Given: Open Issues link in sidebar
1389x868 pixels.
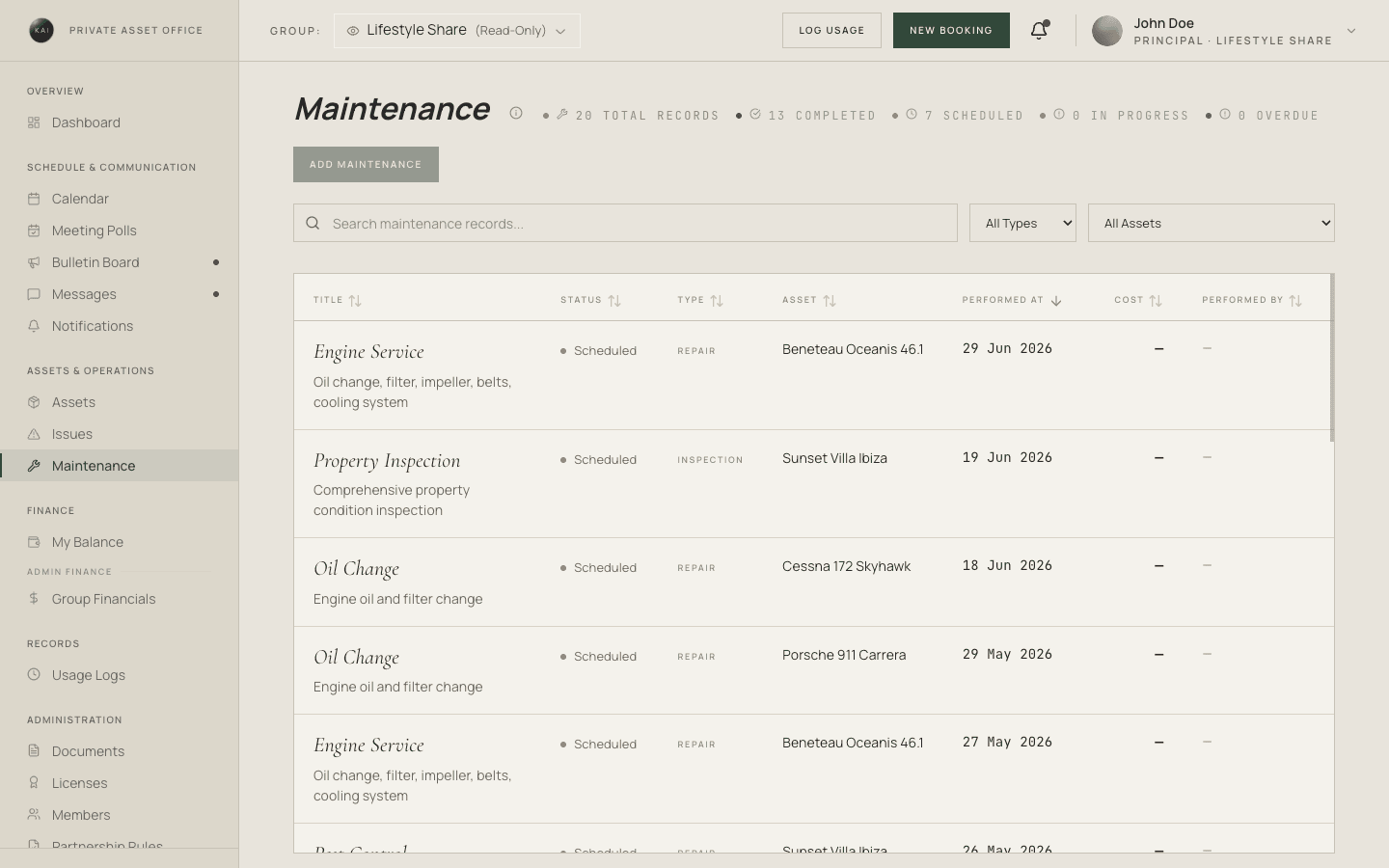Looking at the screenshot, I should [120, 434].
